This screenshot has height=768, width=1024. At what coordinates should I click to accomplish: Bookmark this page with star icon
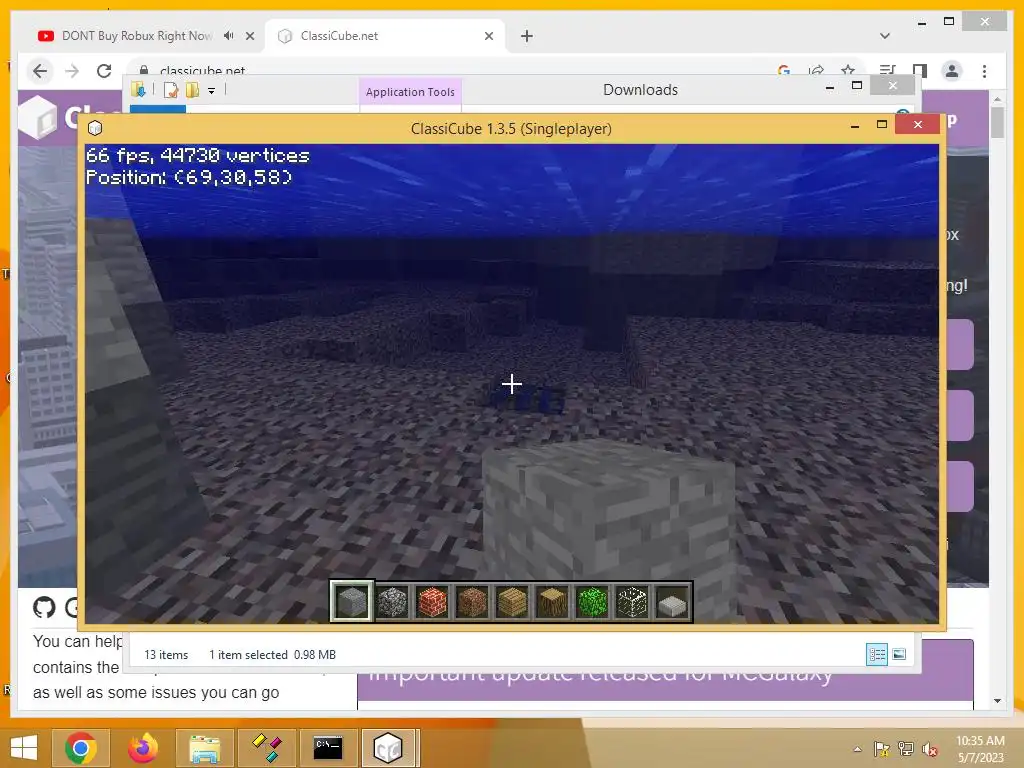click(848, 70)
